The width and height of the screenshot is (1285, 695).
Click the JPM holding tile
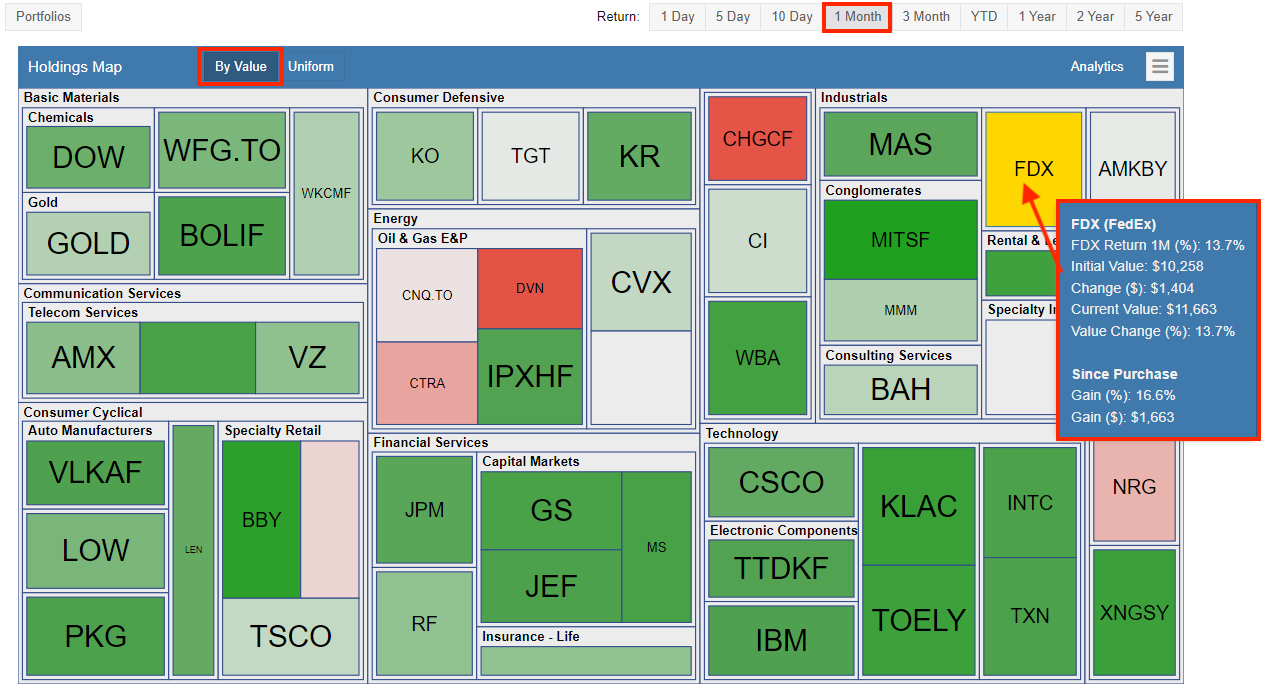click(425, 510)
